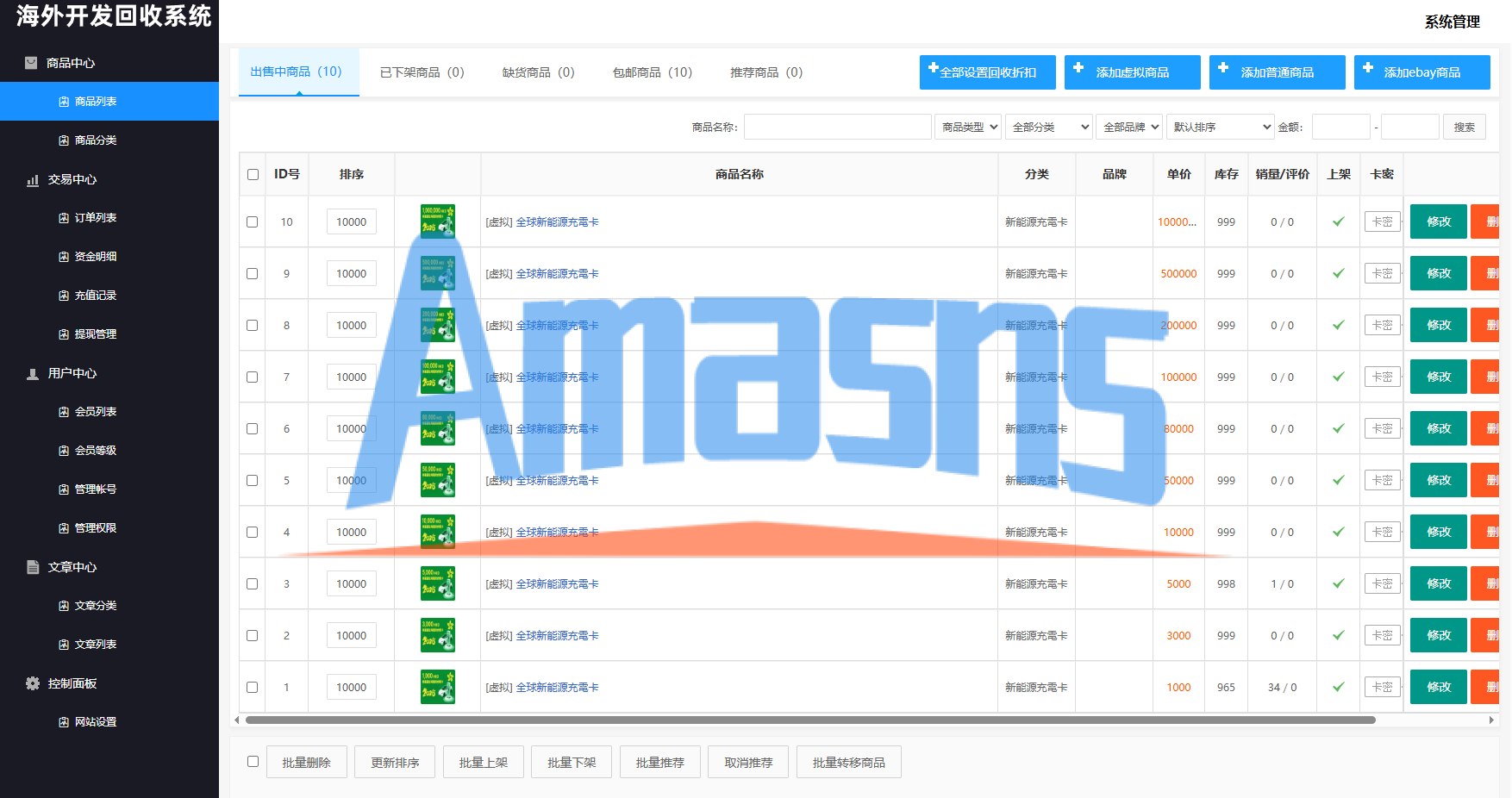Click 修改 for product ID 9
Screen dimensions: 1512x798
[x=1439, y=273]
